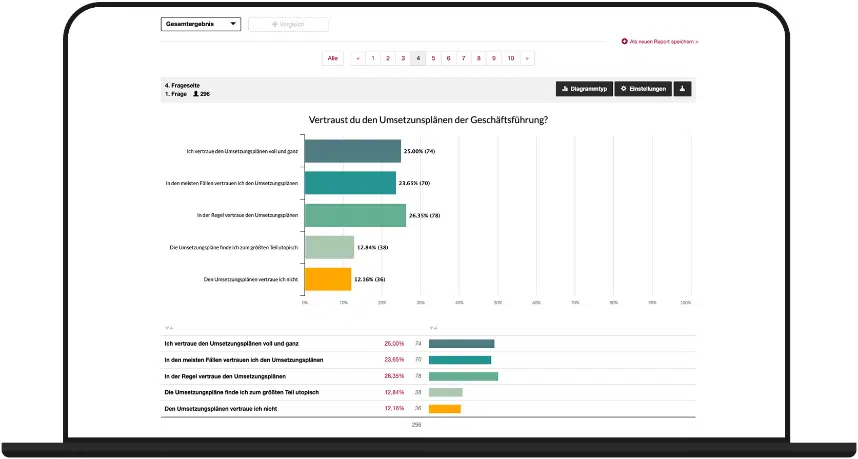The width and height of the screenshot is (858, 459).
Task: Click the dark teal 'voll und ganz' chart bar
Action: [352, 151]
